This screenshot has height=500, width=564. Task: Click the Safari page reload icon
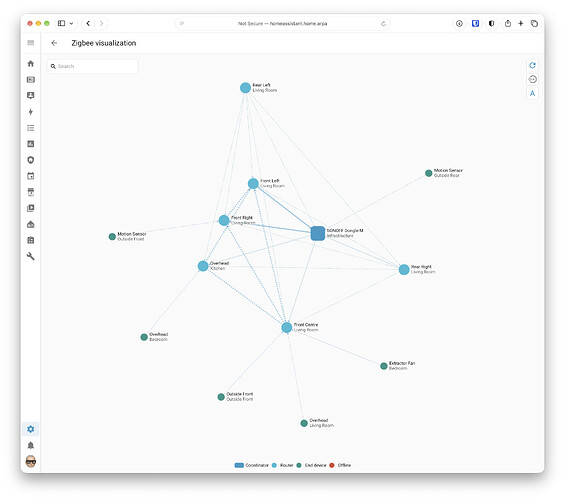click(383, 24)
